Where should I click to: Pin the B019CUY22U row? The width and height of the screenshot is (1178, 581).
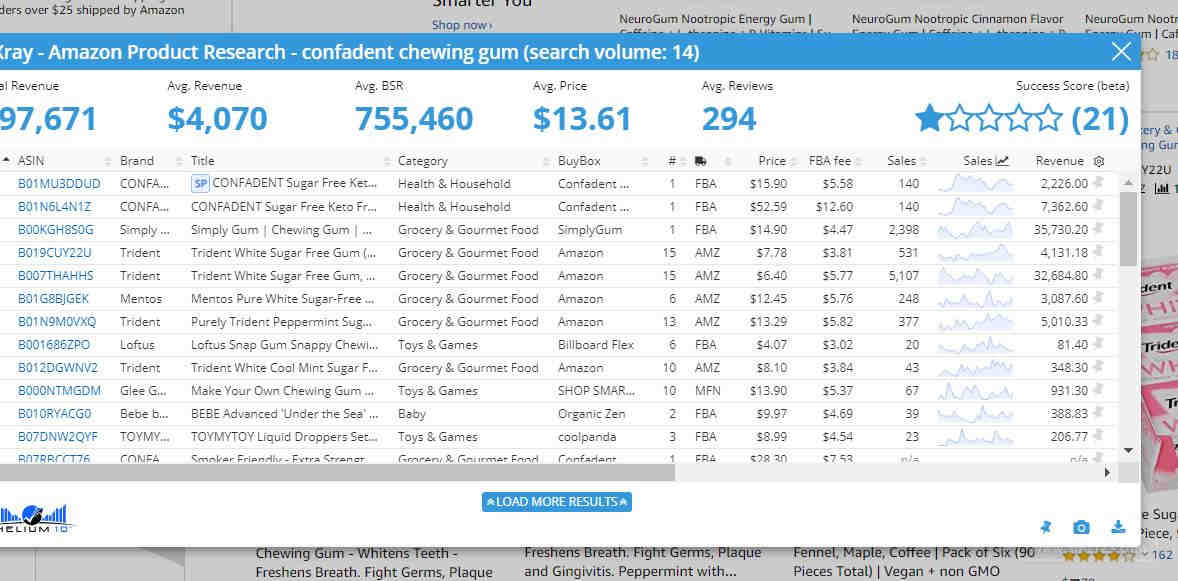pyautogui.click(x=1098, y=252)
